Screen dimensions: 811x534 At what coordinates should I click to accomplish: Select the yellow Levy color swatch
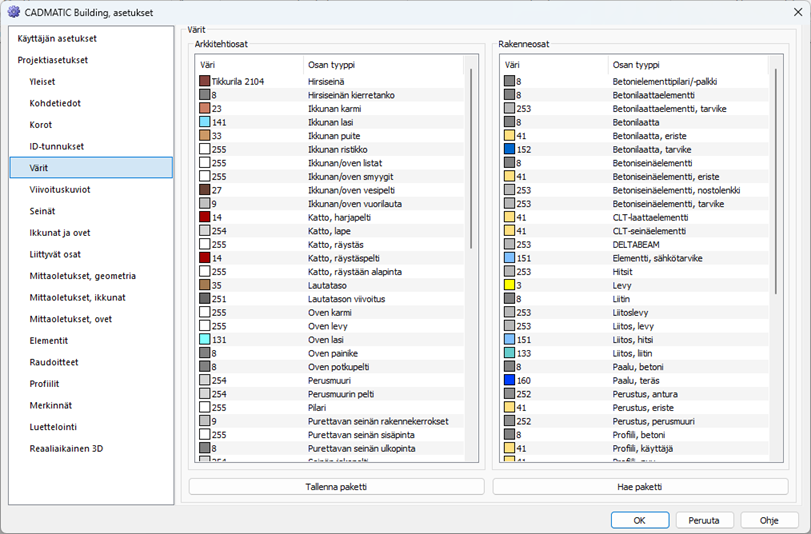(509, 284)
